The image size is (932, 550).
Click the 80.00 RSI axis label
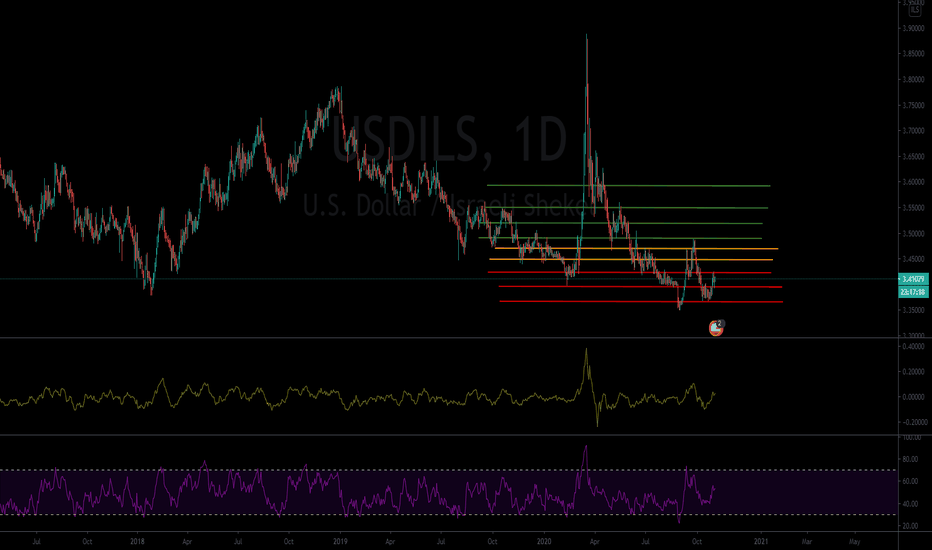(x=910, y=460)
